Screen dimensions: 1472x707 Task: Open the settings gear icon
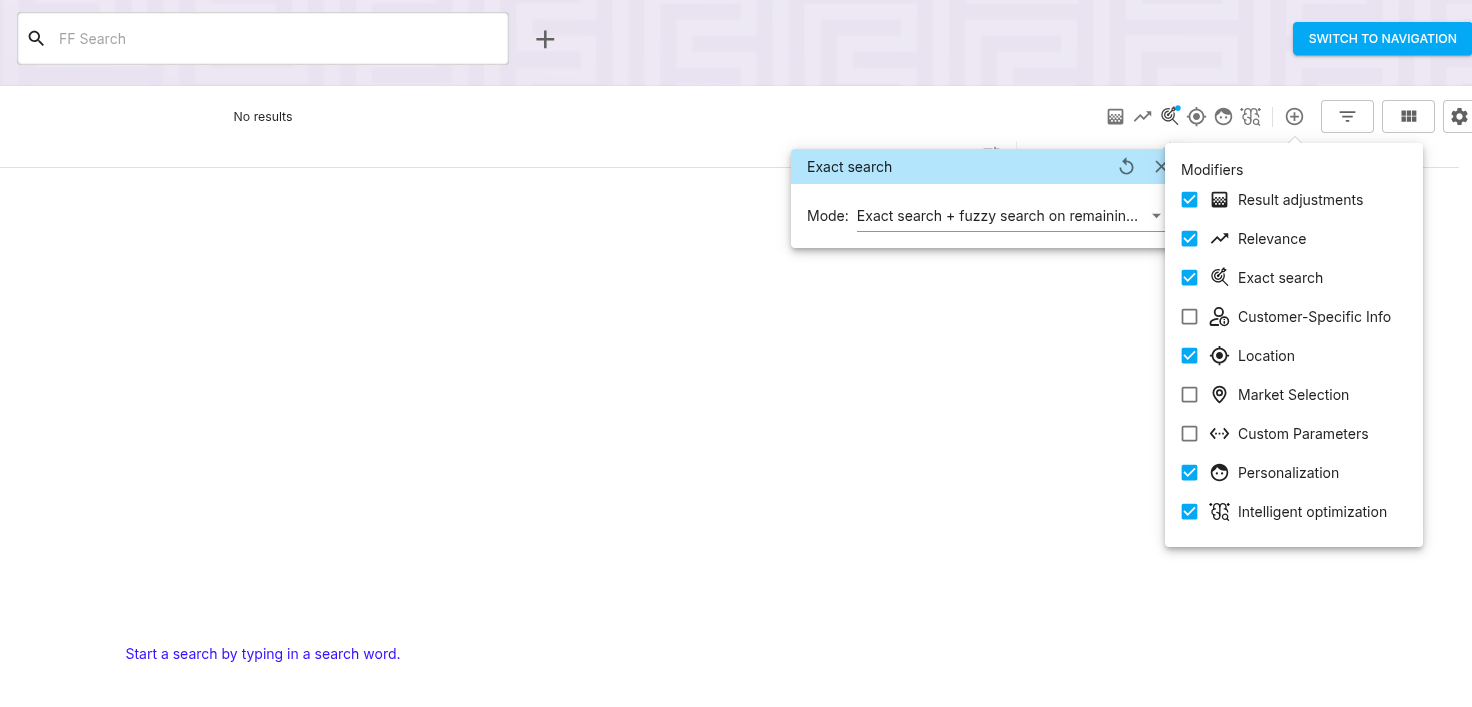[x=1459, y=117]
